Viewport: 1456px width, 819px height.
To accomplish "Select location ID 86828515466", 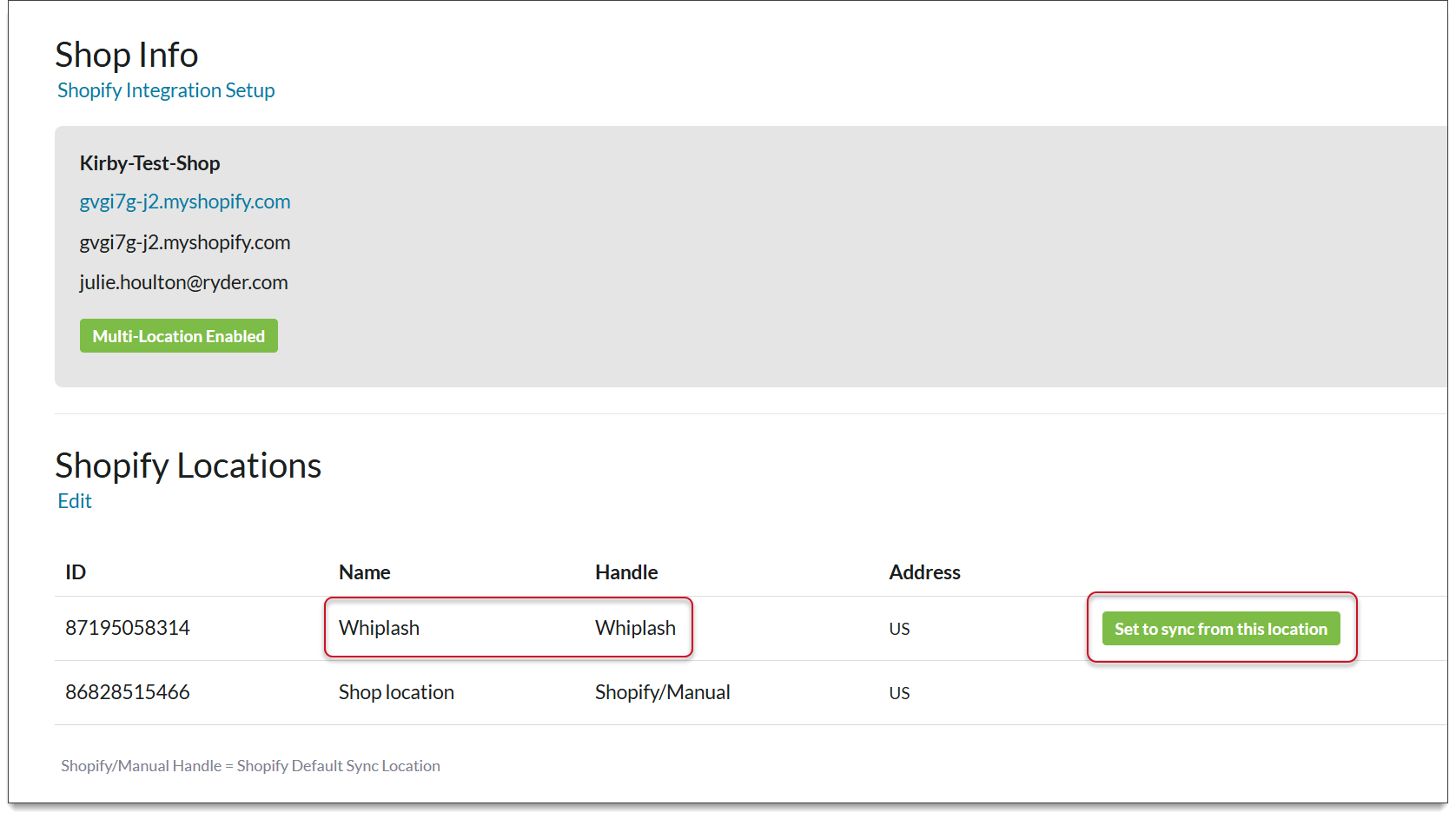I will coord(128,692).
